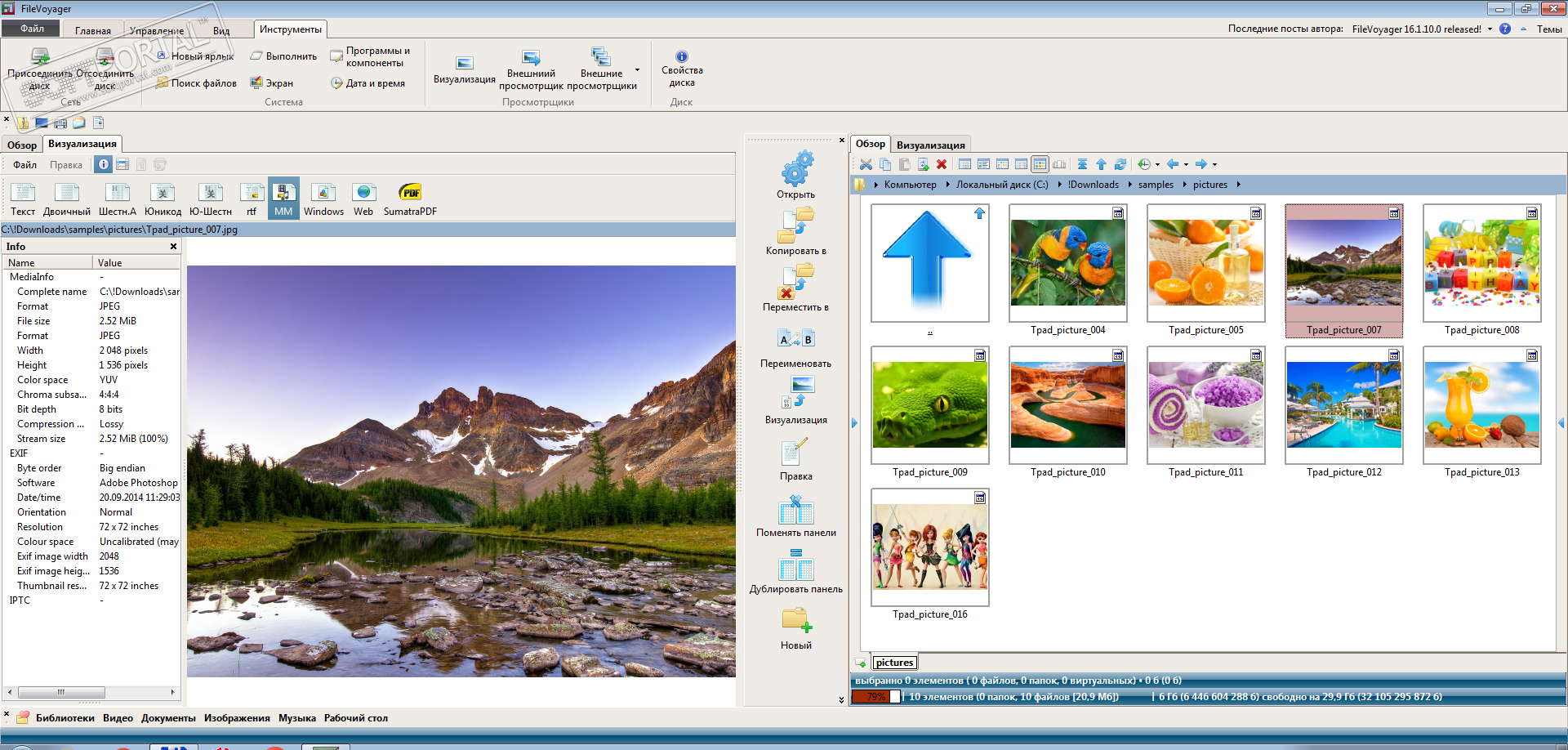Viewport: 1568px width, 750px height.
Task: Switch left panel to Обзор tab
Action: tap(22, 145)
